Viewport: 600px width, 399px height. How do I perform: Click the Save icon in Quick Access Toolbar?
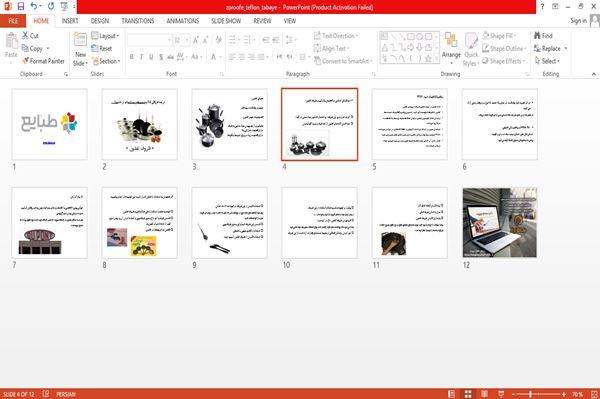click(x=21, y=6)
